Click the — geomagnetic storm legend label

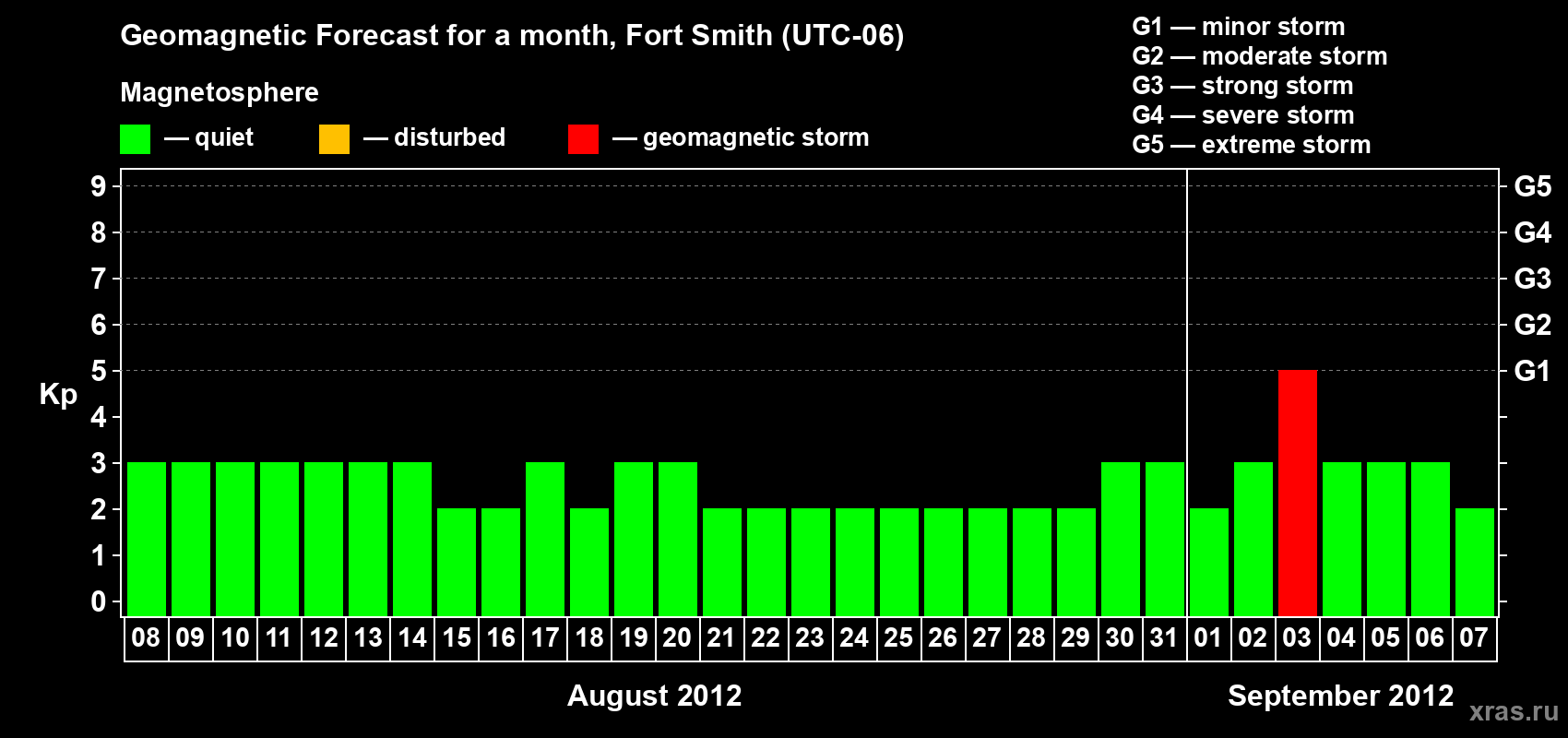[741, 137]
